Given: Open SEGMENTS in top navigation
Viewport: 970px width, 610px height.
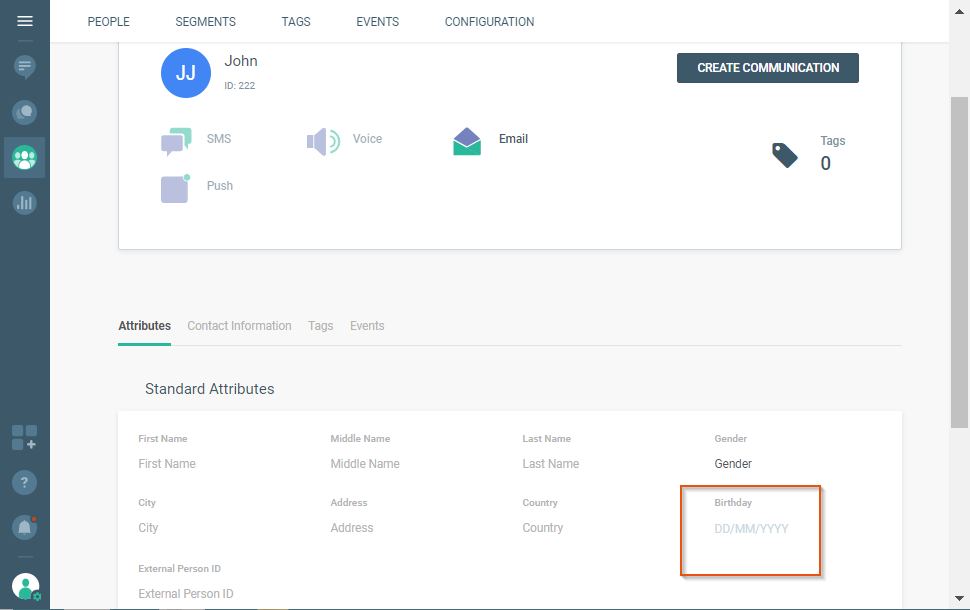Looking at the screenshot, I should (205, 22).
